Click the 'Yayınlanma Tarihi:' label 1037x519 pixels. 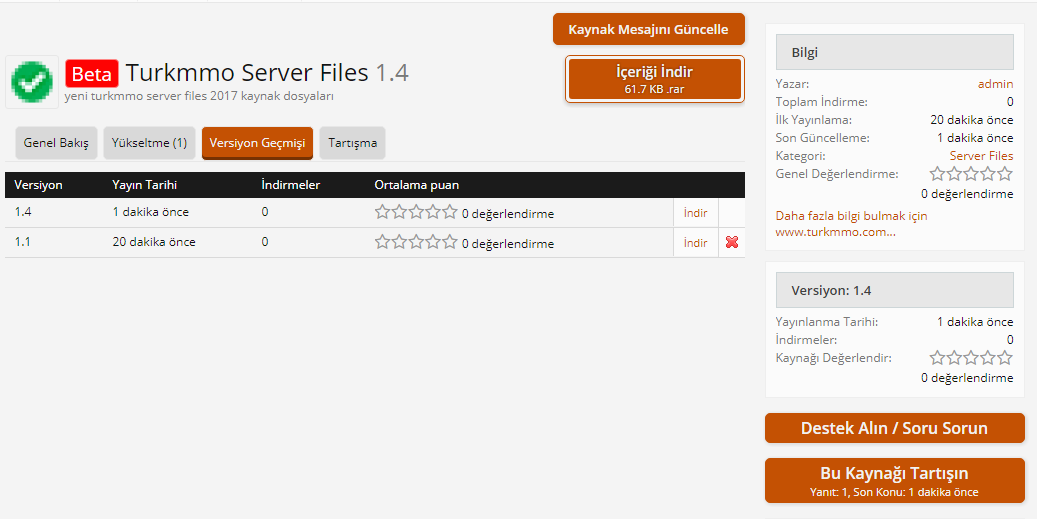click(827, 322)
